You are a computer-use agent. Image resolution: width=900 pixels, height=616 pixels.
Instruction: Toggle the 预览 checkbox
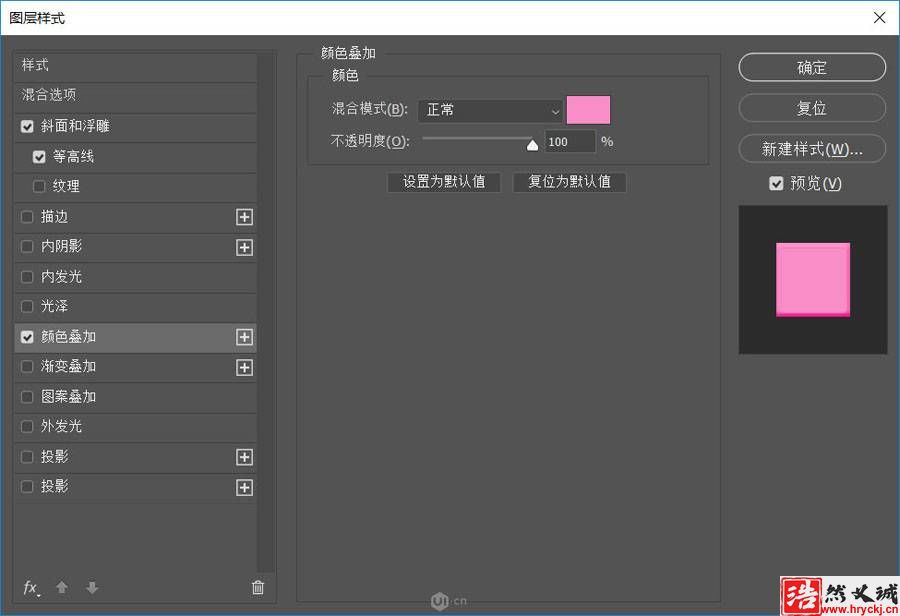(x=776, y=184)
